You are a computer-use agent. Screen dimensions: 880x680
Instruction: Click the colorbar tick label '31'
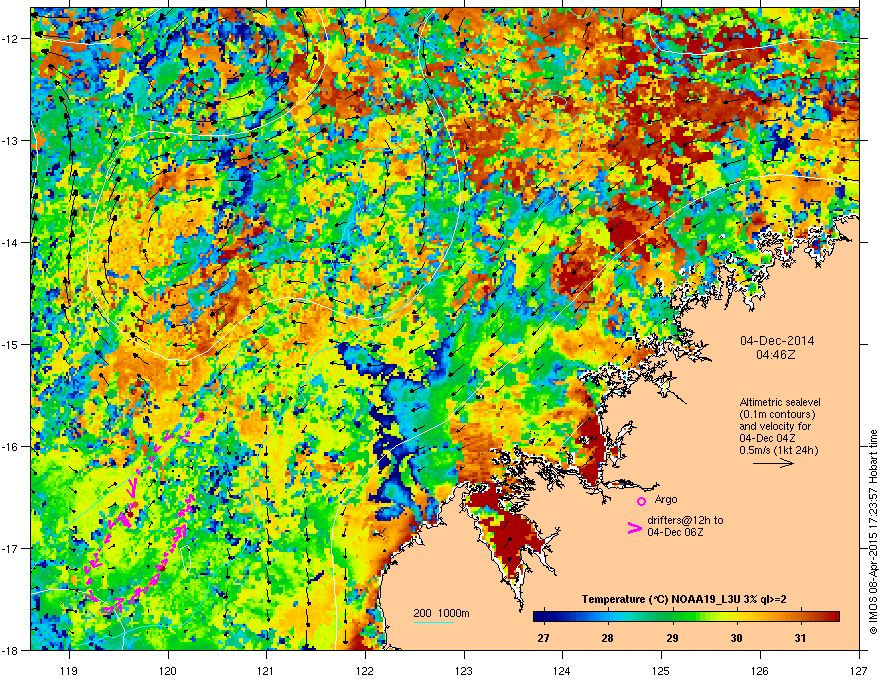pyautogui.click(x=800, y=638)
